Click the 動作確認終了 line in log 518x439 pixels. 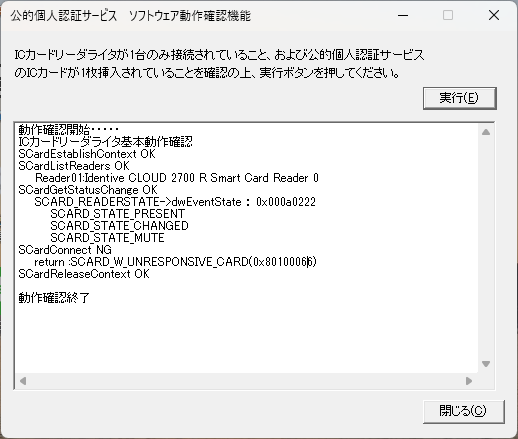[x=54, y=298]
